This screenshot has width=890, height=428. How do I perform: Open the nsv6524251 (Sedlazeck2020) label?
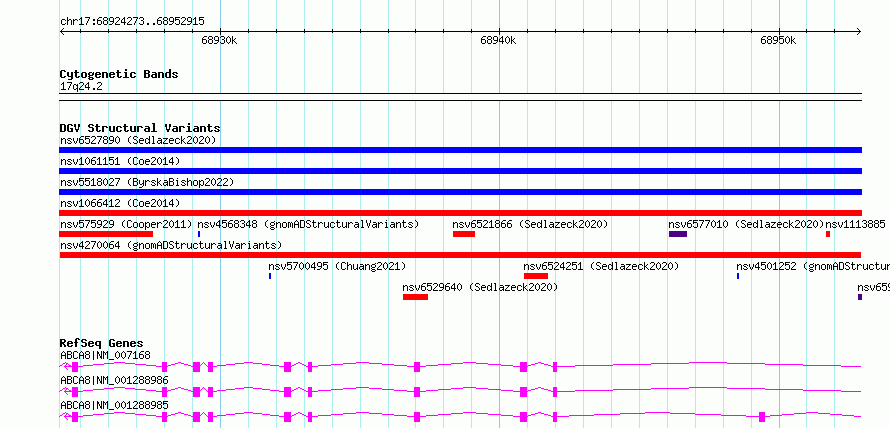[x=601, y=266]
